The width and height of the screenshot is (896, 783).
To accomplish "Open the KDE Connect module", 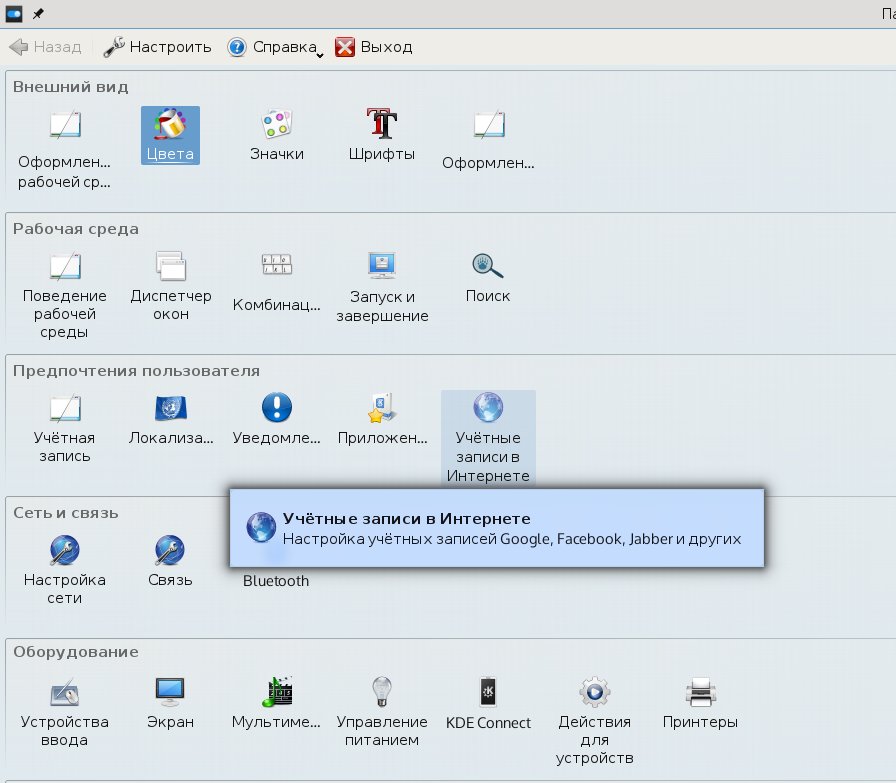I will pos(488,704).
